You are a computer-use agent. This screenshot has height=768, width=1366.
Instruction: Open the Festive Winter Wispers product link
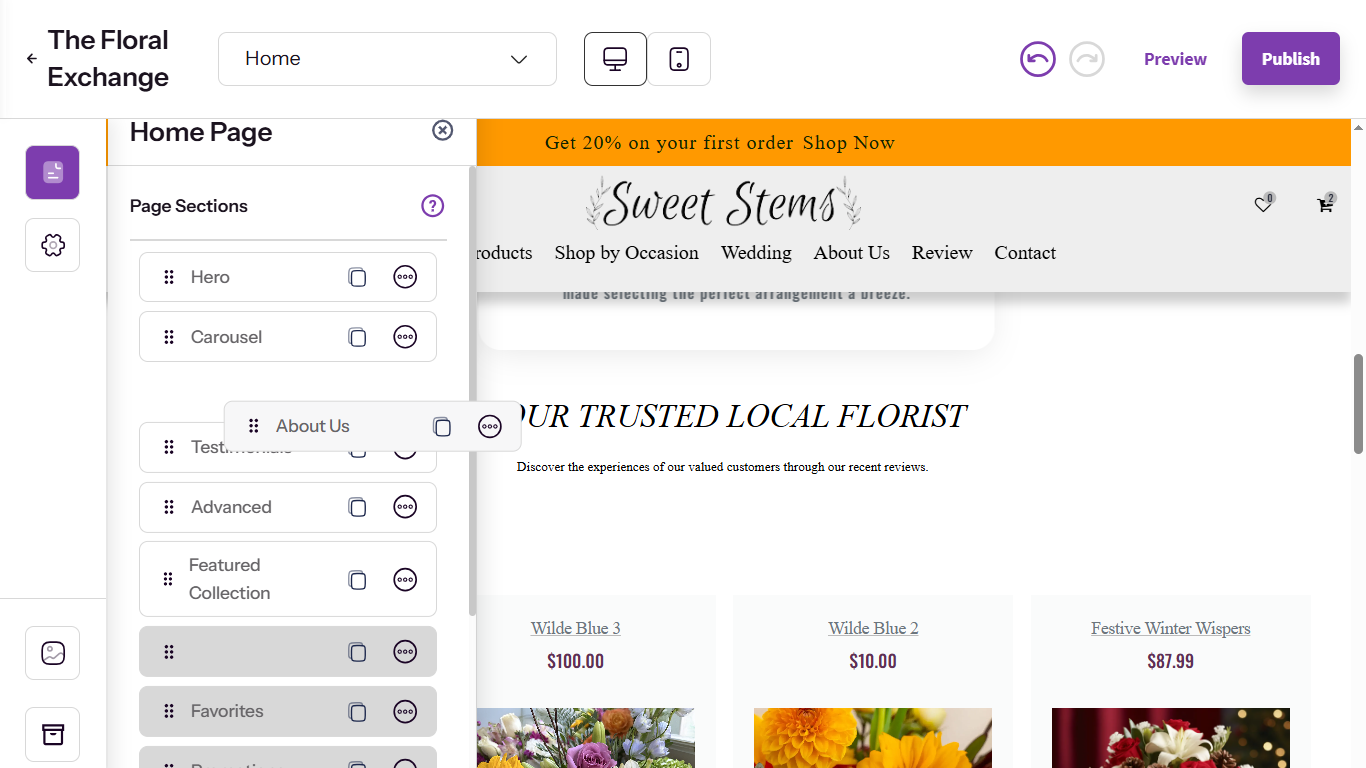pos(1171,628)
